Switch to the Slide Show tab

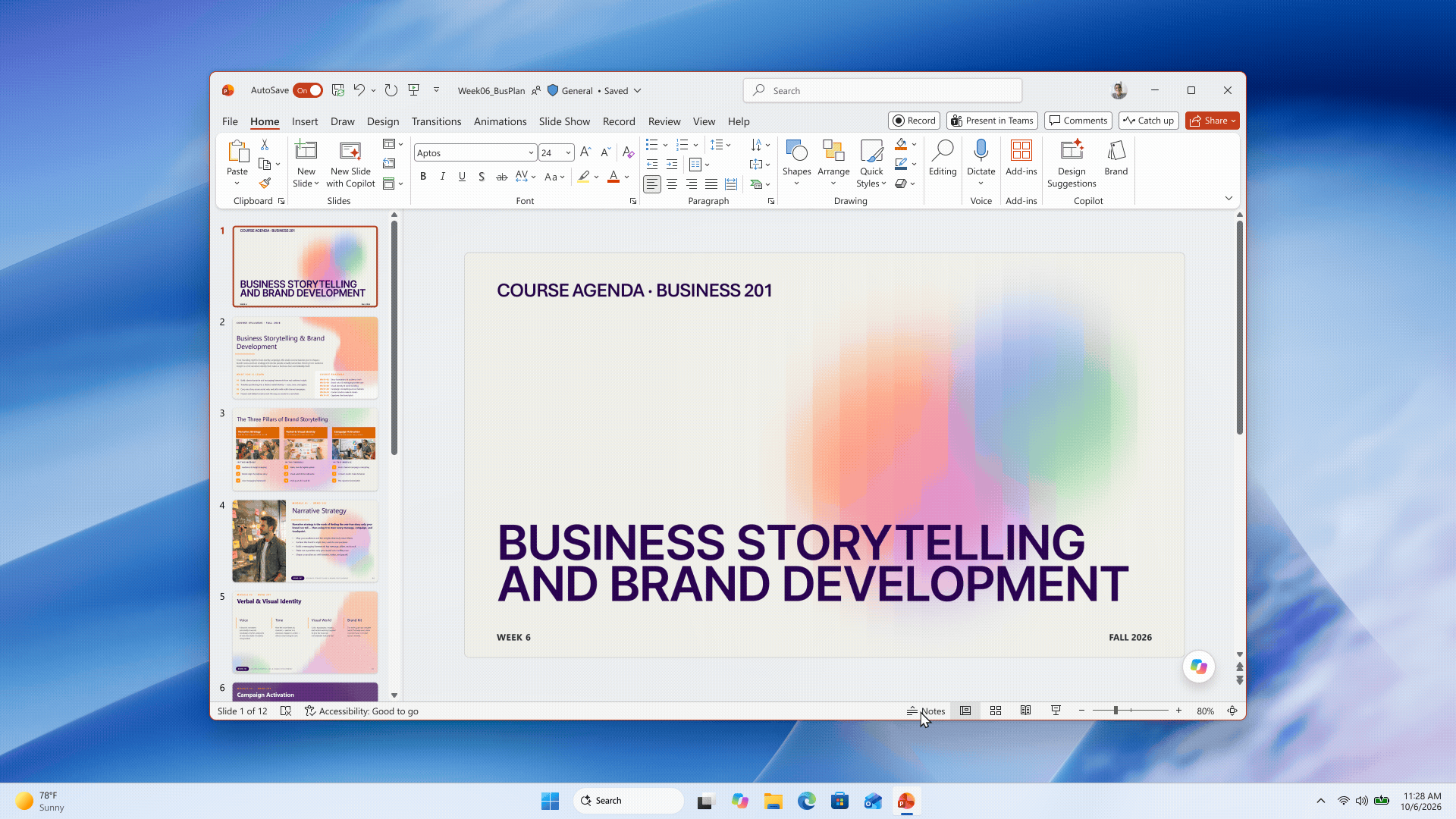[563, 121]
